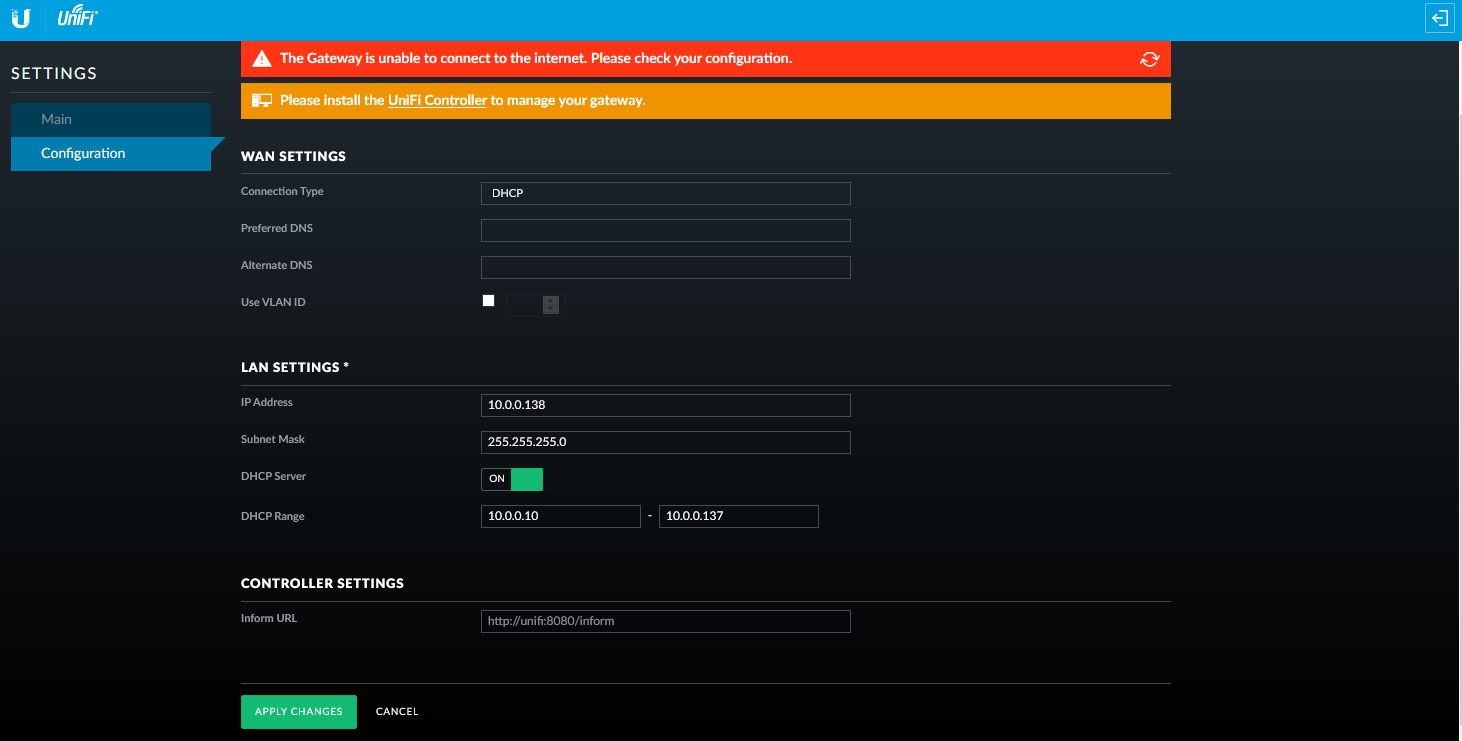
Task: Click the logout icon in top bar
Action: pos(1438,18)
